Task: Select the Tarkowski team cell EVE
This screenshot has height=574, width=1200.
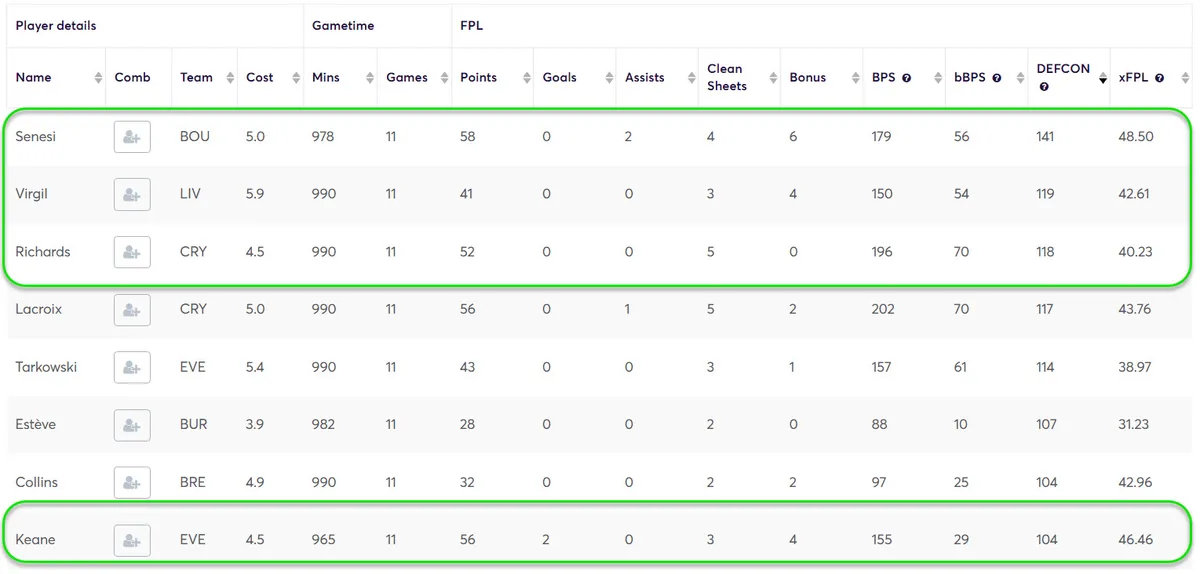Action: click(192, 367)
